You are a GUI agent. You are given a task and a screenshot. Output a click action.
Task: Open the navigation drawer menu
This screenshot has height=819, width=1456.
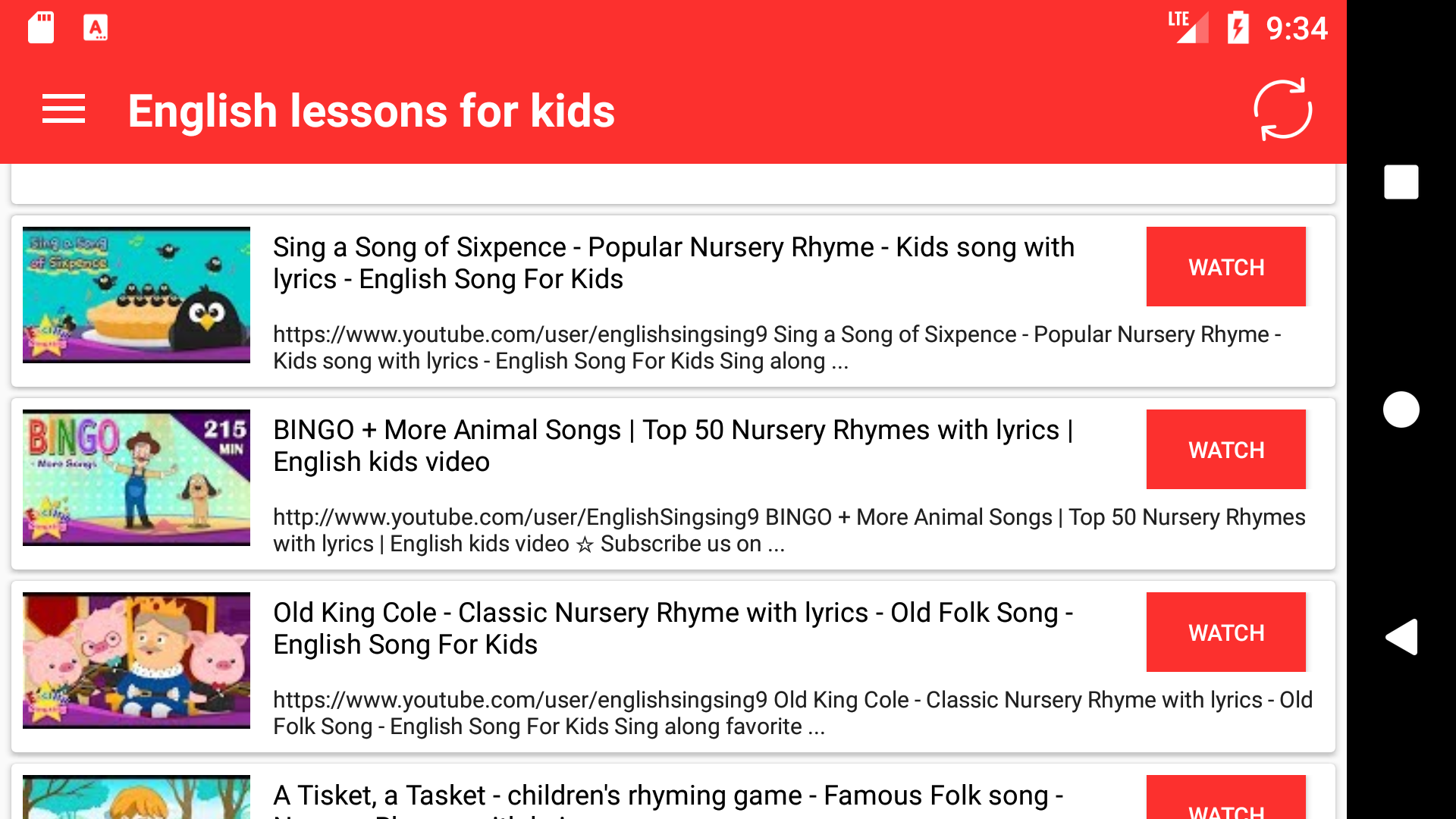pos(64,109)
